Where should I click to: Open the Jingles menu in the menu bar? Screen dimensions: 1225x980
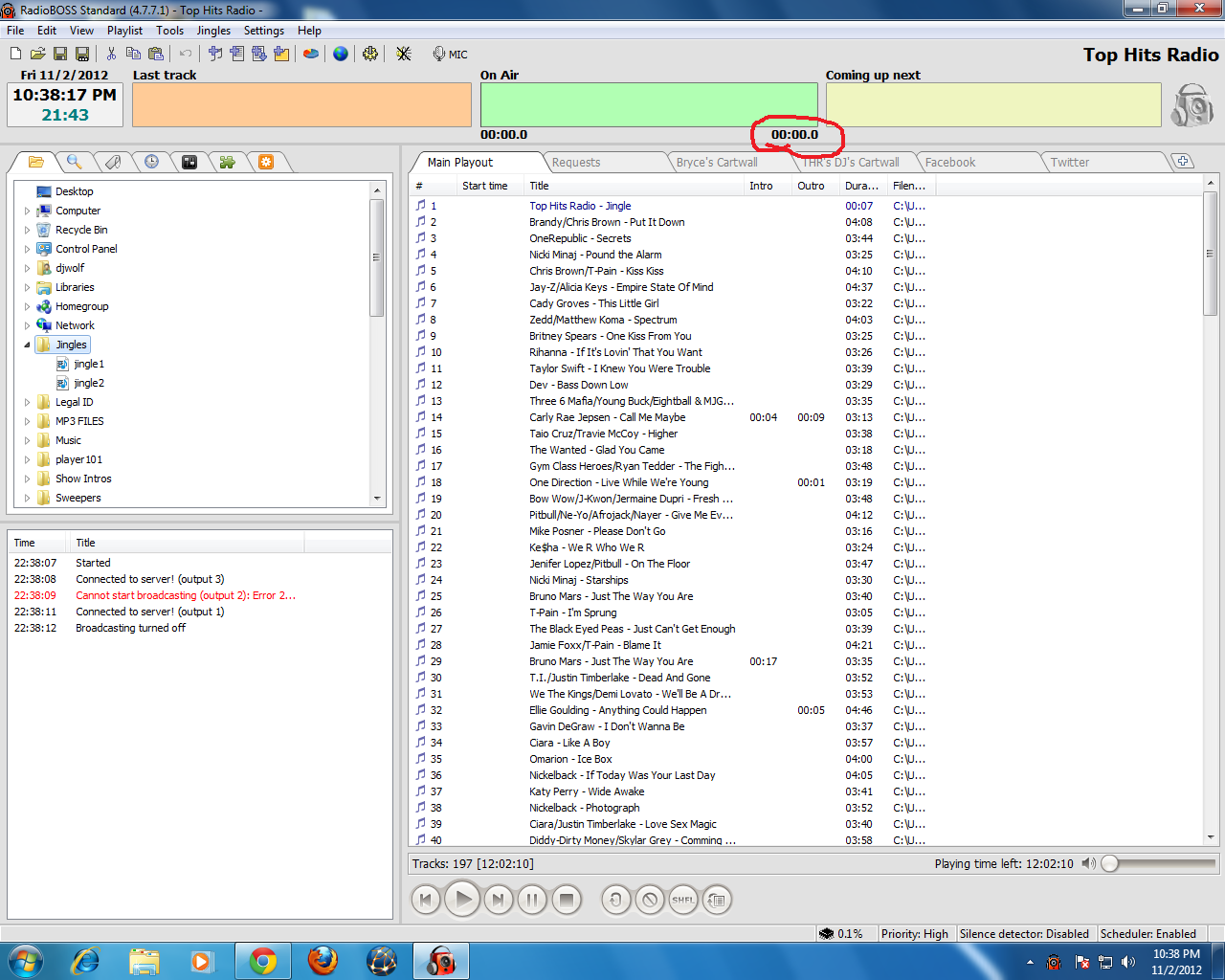(213, 31)
